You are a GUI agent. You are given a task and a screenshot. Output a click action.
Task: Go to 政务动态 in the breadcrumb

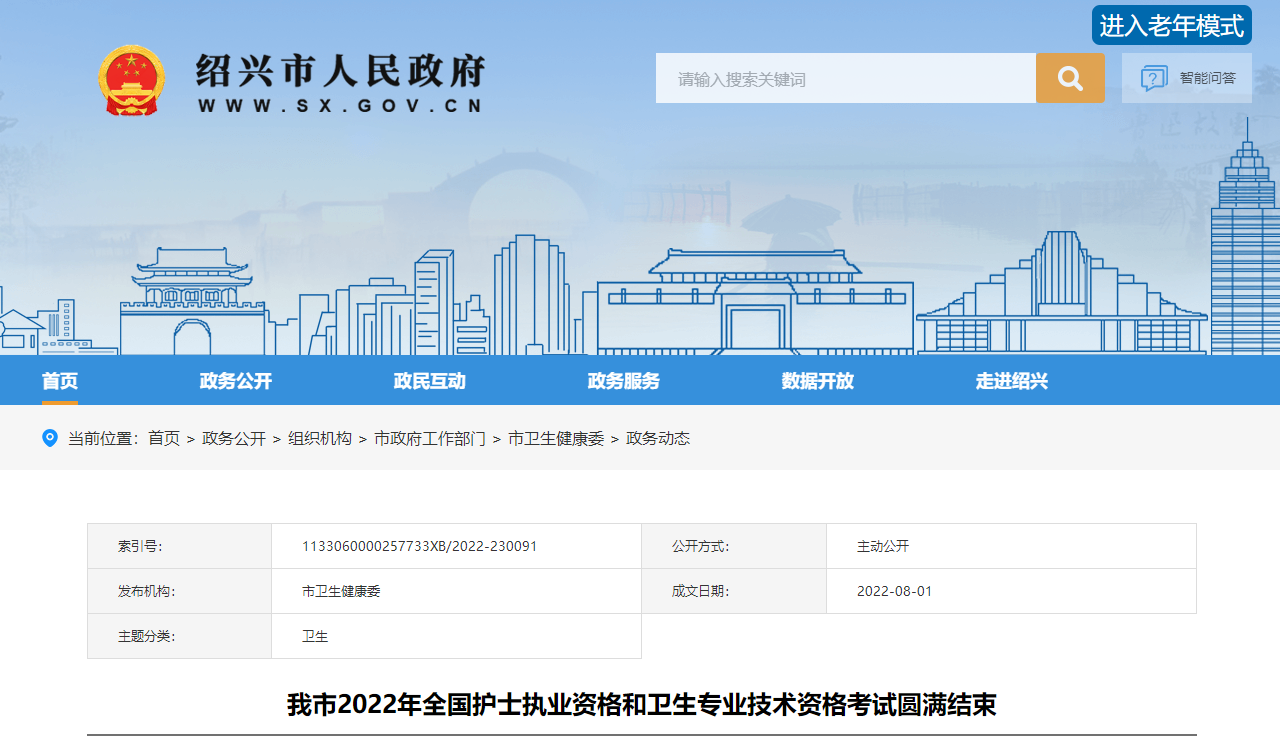pos(658,438)
